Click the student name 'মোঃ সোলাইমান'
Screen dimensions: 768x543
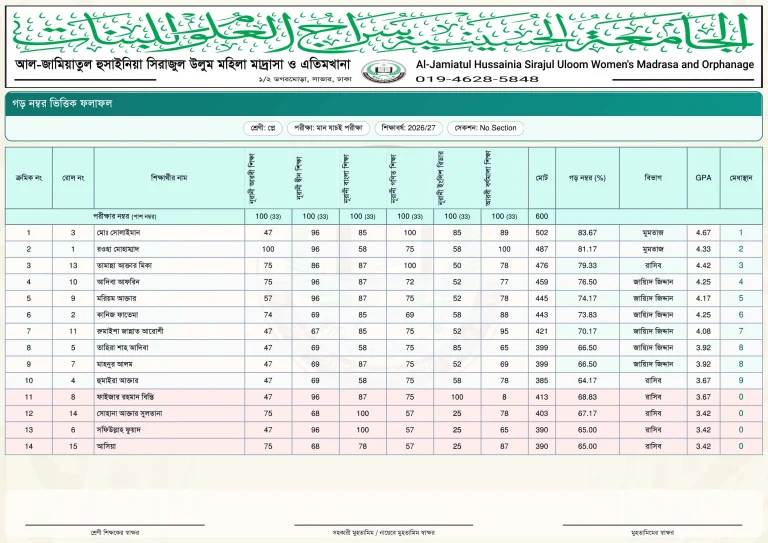[119, 233]
